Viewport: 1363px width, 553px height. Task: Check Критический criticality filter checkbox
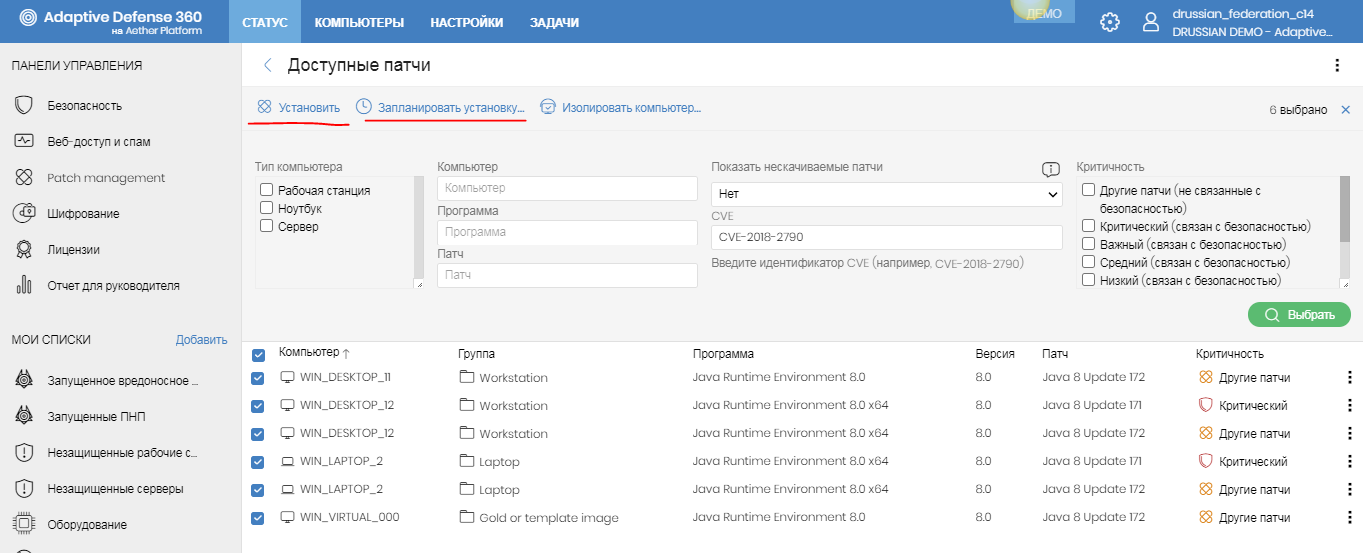point(1088,226)
